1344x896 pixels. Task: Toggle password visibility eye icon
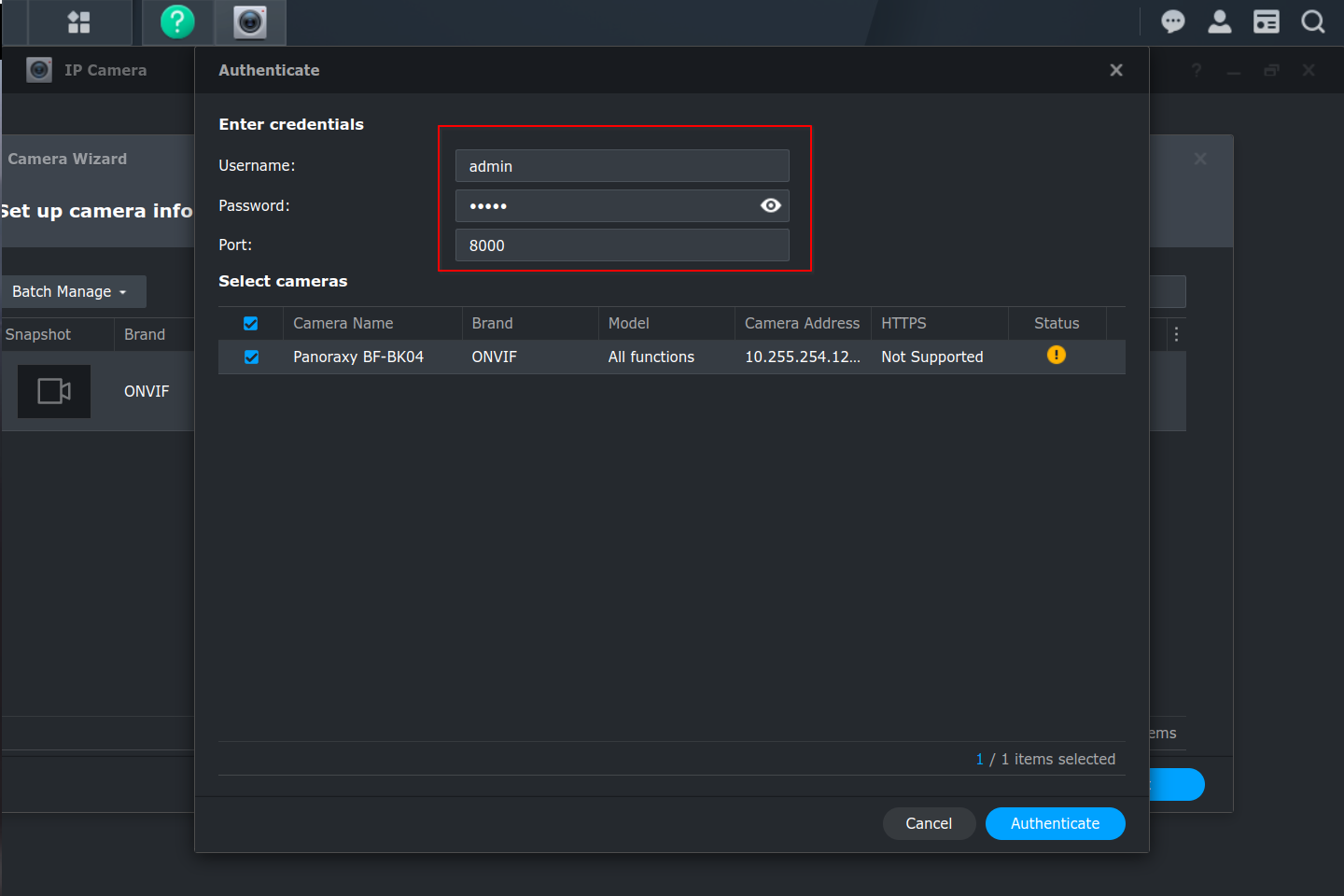coord(770,205)
